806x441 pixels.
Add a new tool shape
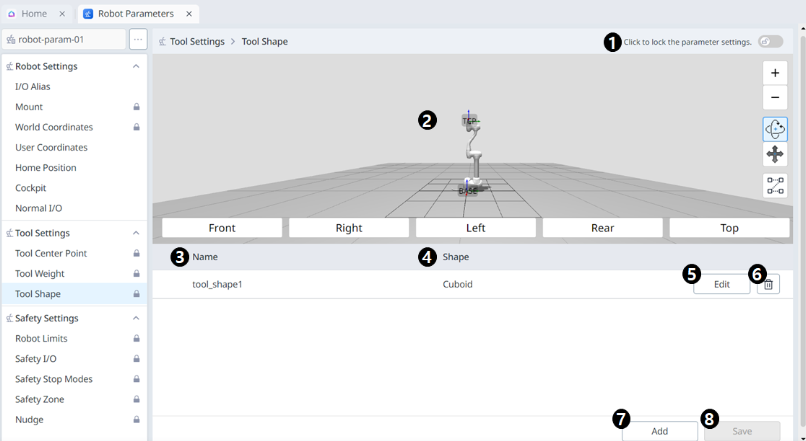pyautogui.click(x=659, y=431)
